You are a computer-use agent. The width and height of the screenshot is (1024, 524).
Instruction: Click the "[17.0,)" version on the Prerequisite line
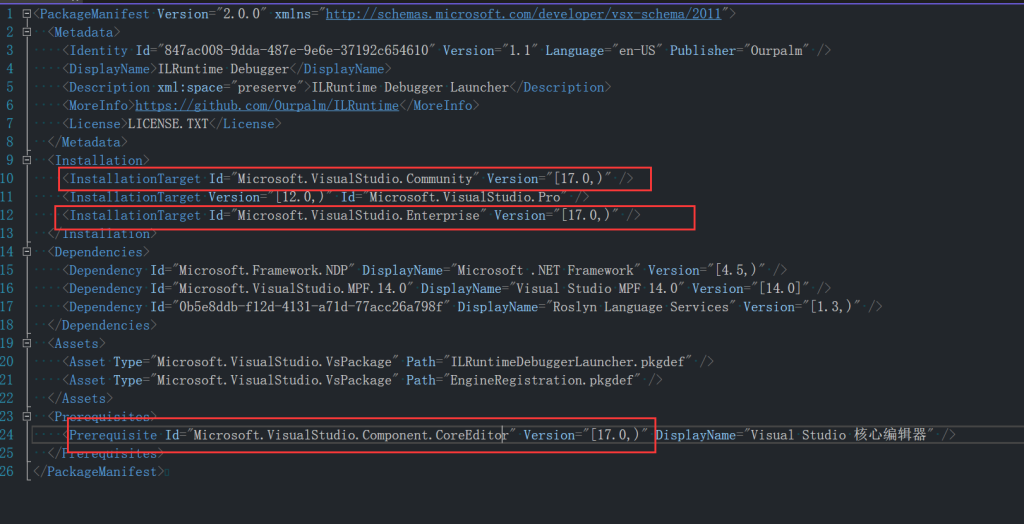click(x=615, y=434)
